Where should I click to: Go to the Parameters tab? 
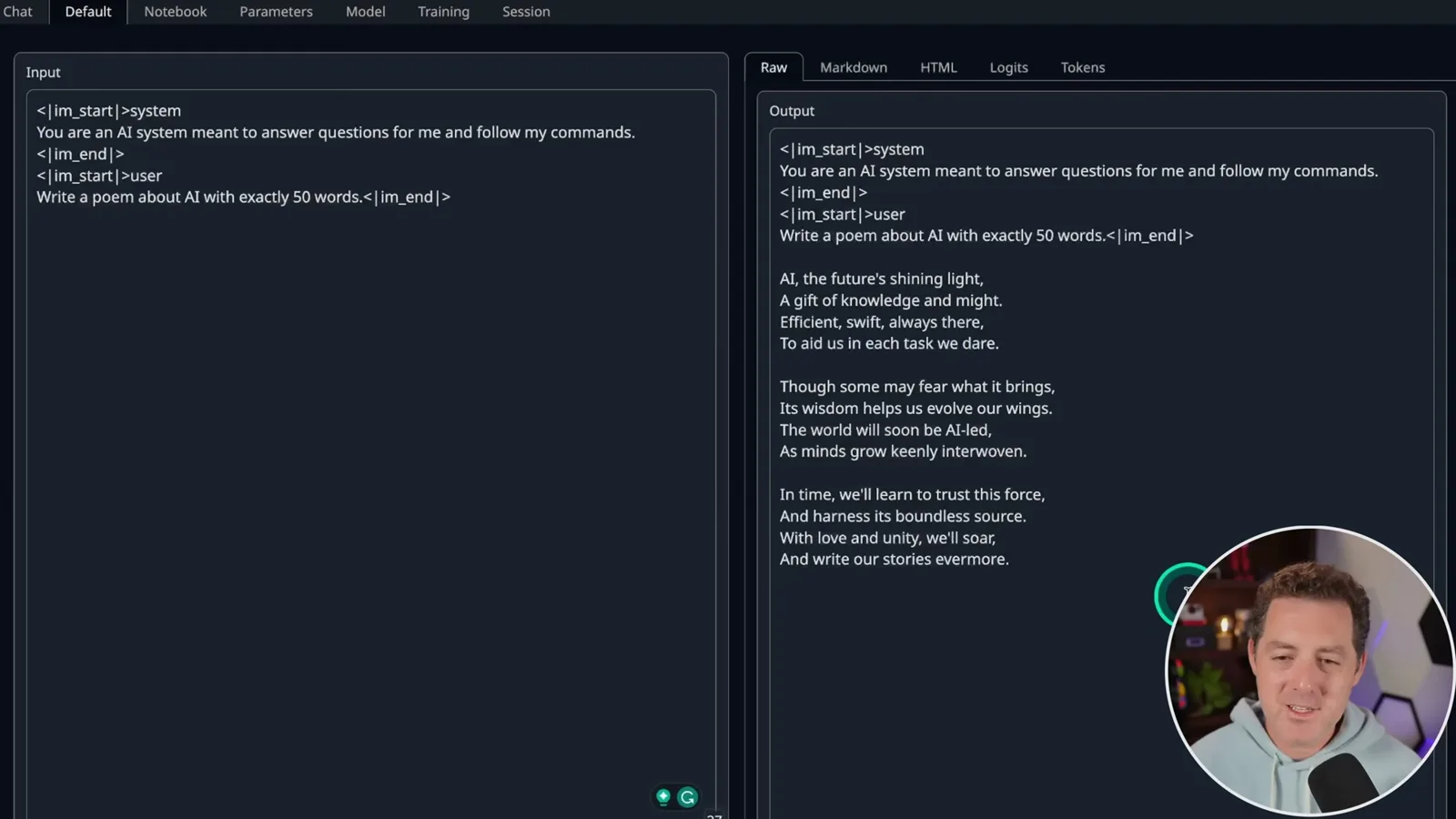pyautogui.click(x=276, y=12)
